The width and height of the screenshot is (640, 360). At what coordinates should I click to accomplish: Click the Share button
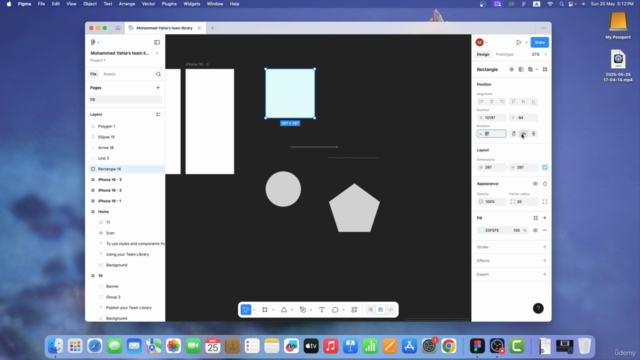tap(540, 42)
